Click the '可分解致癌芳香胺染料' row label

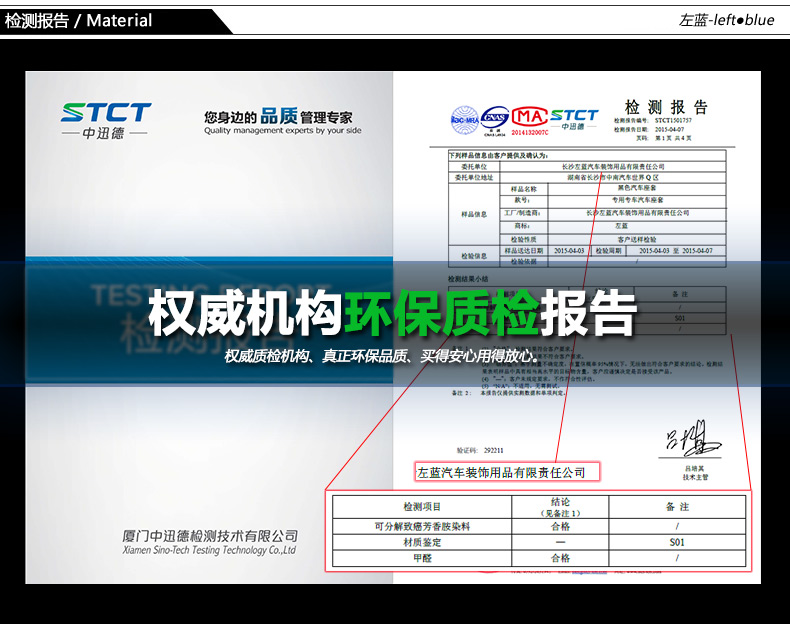422,526
